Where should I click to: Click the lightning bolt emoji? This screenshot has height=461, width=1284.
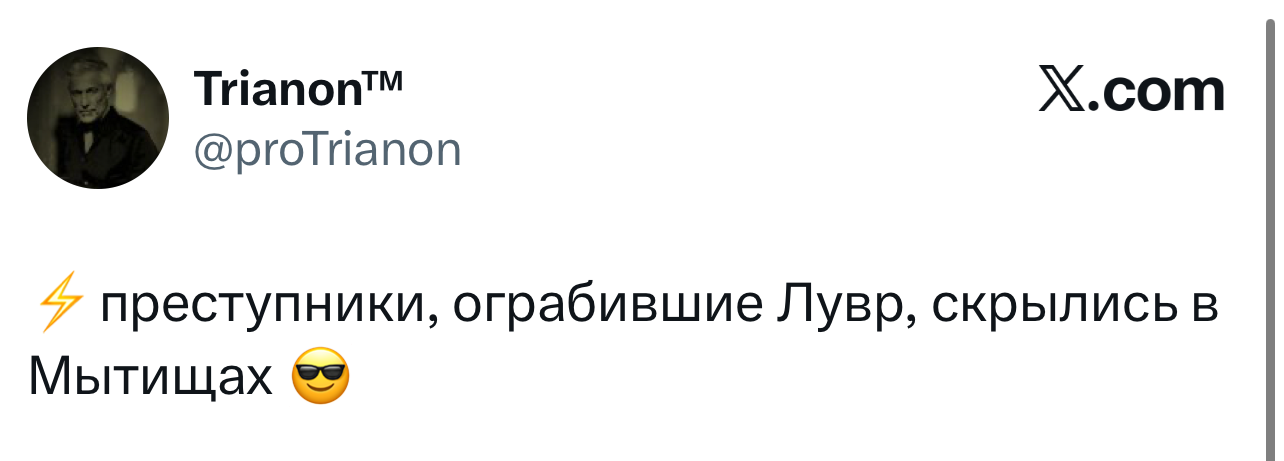pyautogui.click(x=59, y=307)
